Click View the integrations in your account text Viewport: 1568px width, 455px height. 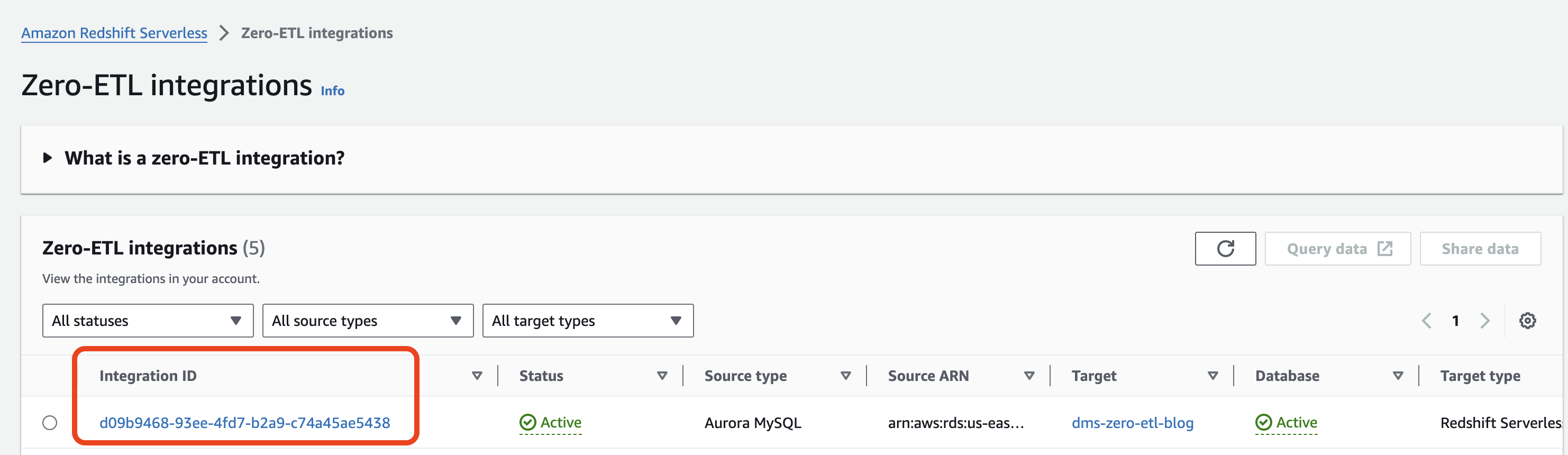pyautogui.click(x=151, y=278)
